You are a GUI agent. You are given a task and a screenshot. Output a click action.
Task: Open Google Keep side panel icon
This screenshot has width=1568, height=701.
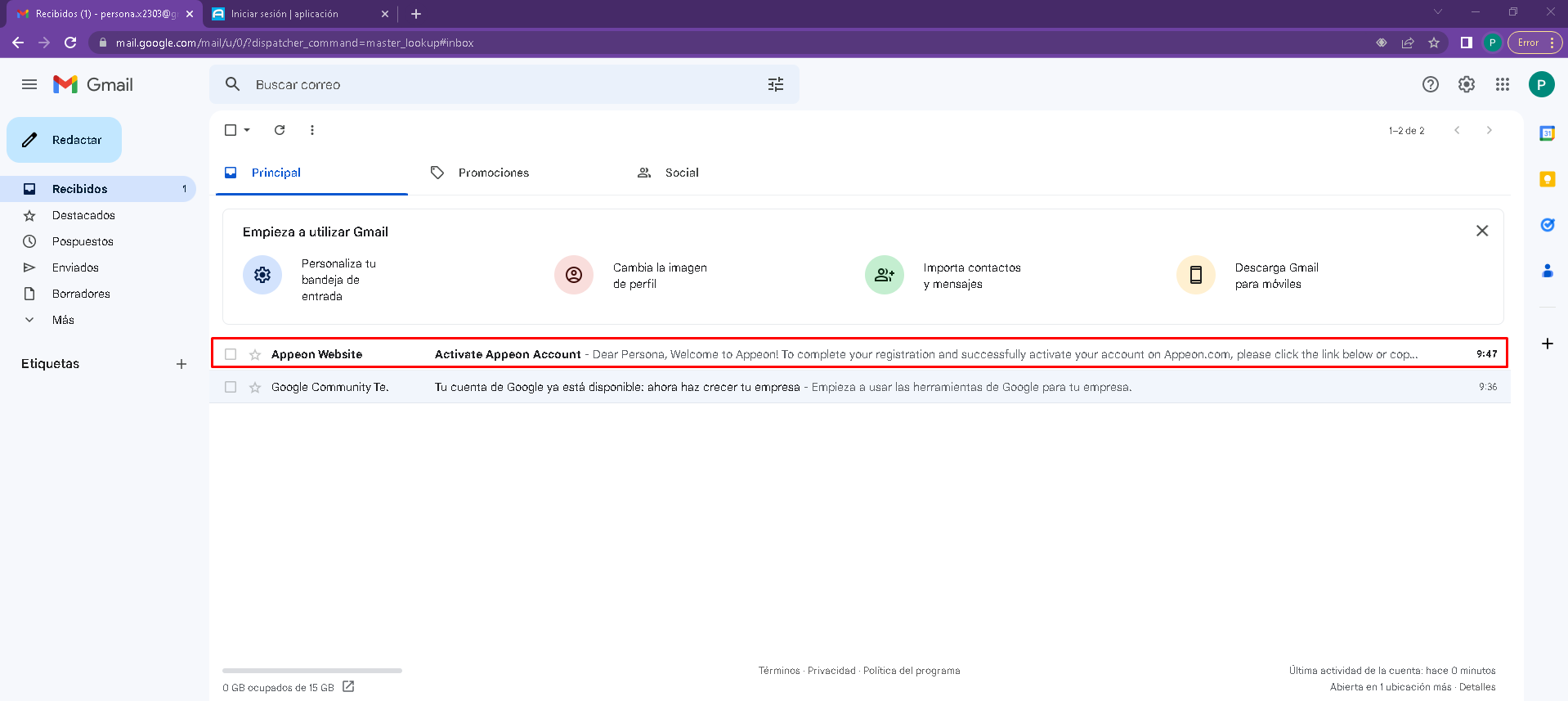pos(1547,179)
